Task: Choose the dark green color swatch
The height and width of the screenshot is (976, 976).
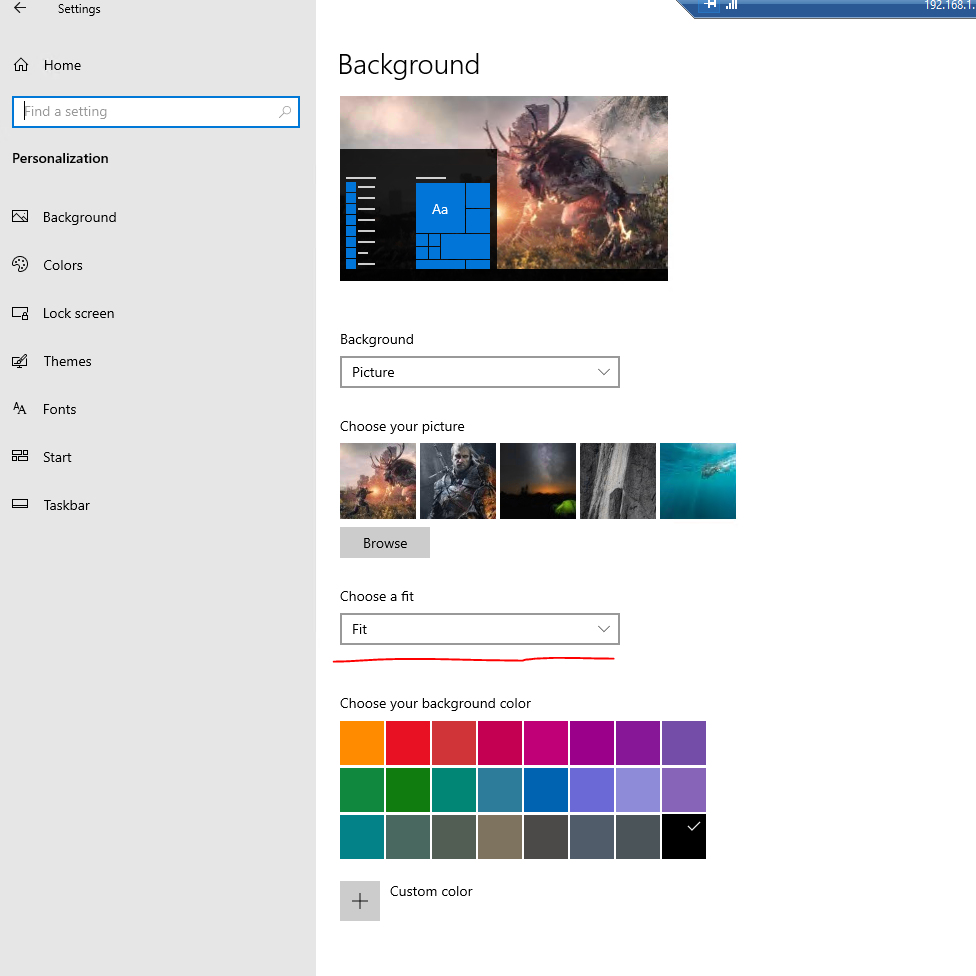Action: (408, 790)
